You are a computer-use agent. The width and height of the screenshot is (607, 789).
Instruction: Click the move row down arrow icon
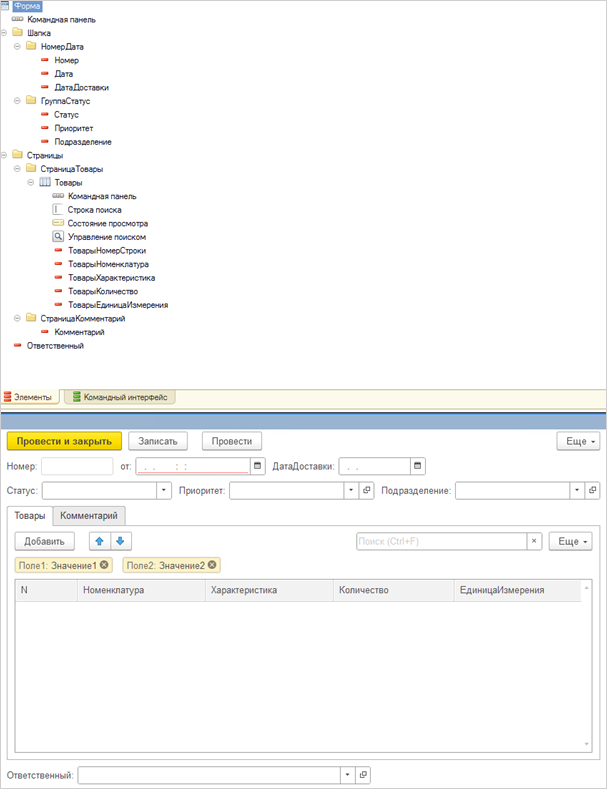pyautogui.click(x=120, y=541)
